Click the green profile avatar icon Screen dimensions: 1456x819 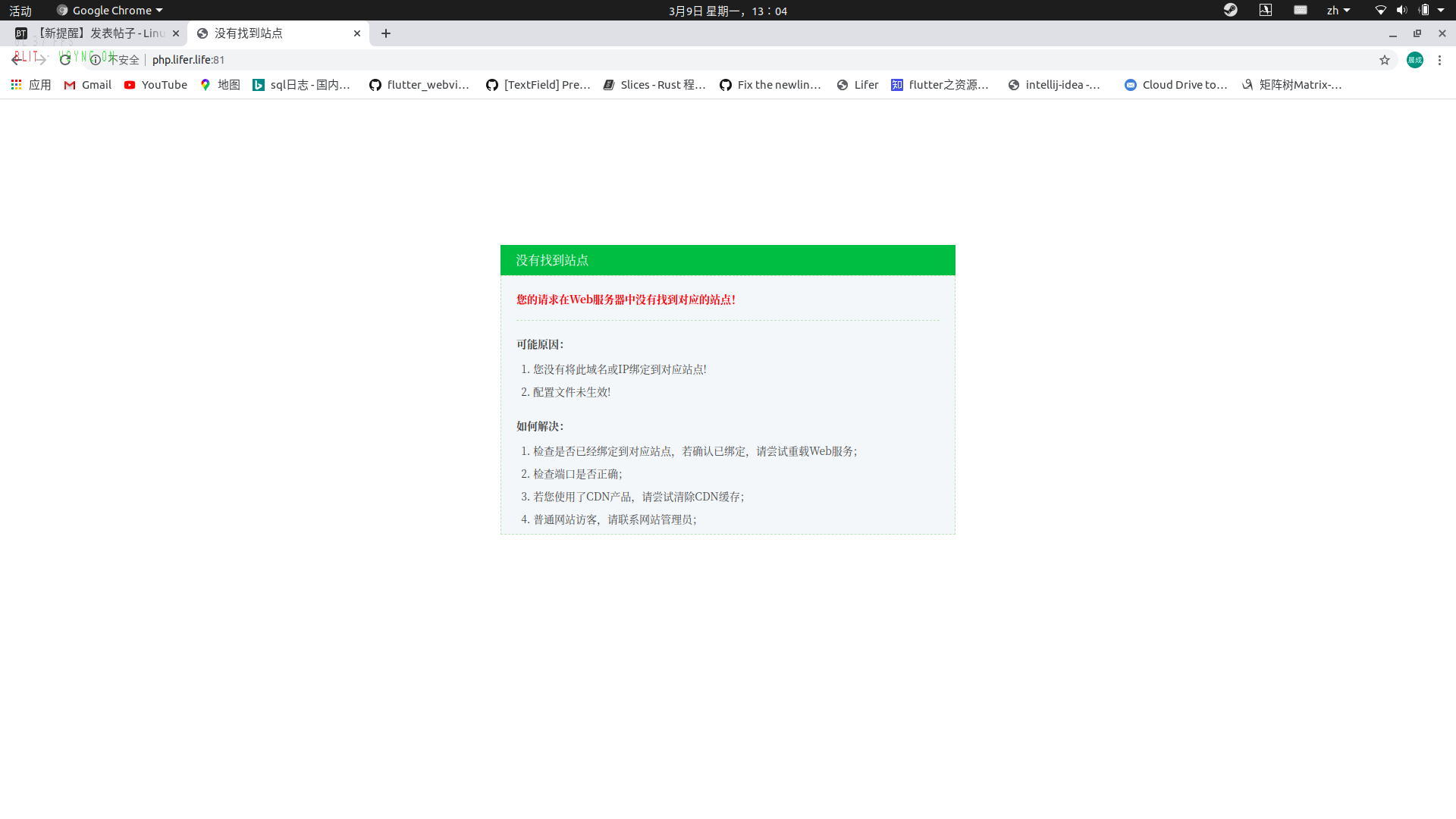coord(1415,60)
